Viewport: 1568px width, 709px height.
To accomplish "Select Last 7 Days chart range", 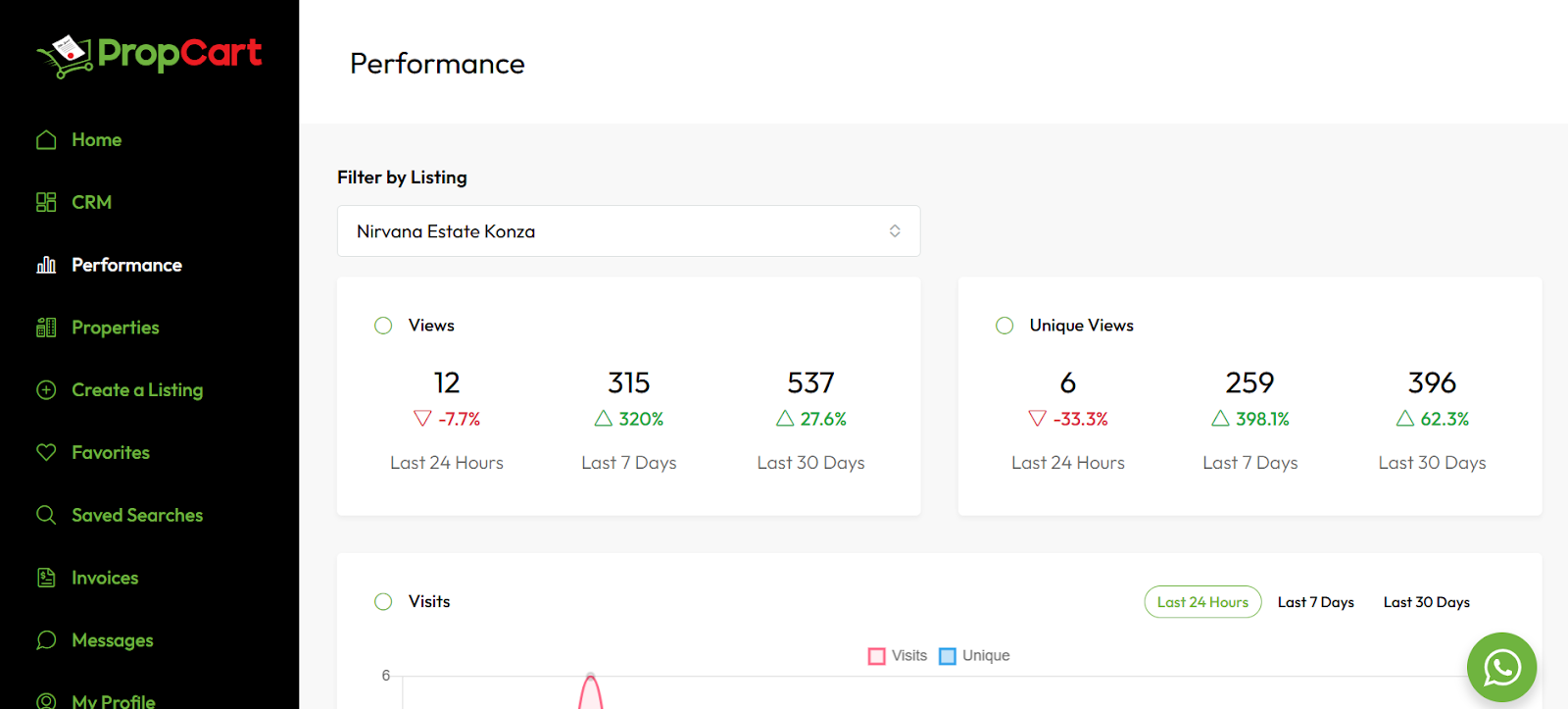I will click(1316, 602).
